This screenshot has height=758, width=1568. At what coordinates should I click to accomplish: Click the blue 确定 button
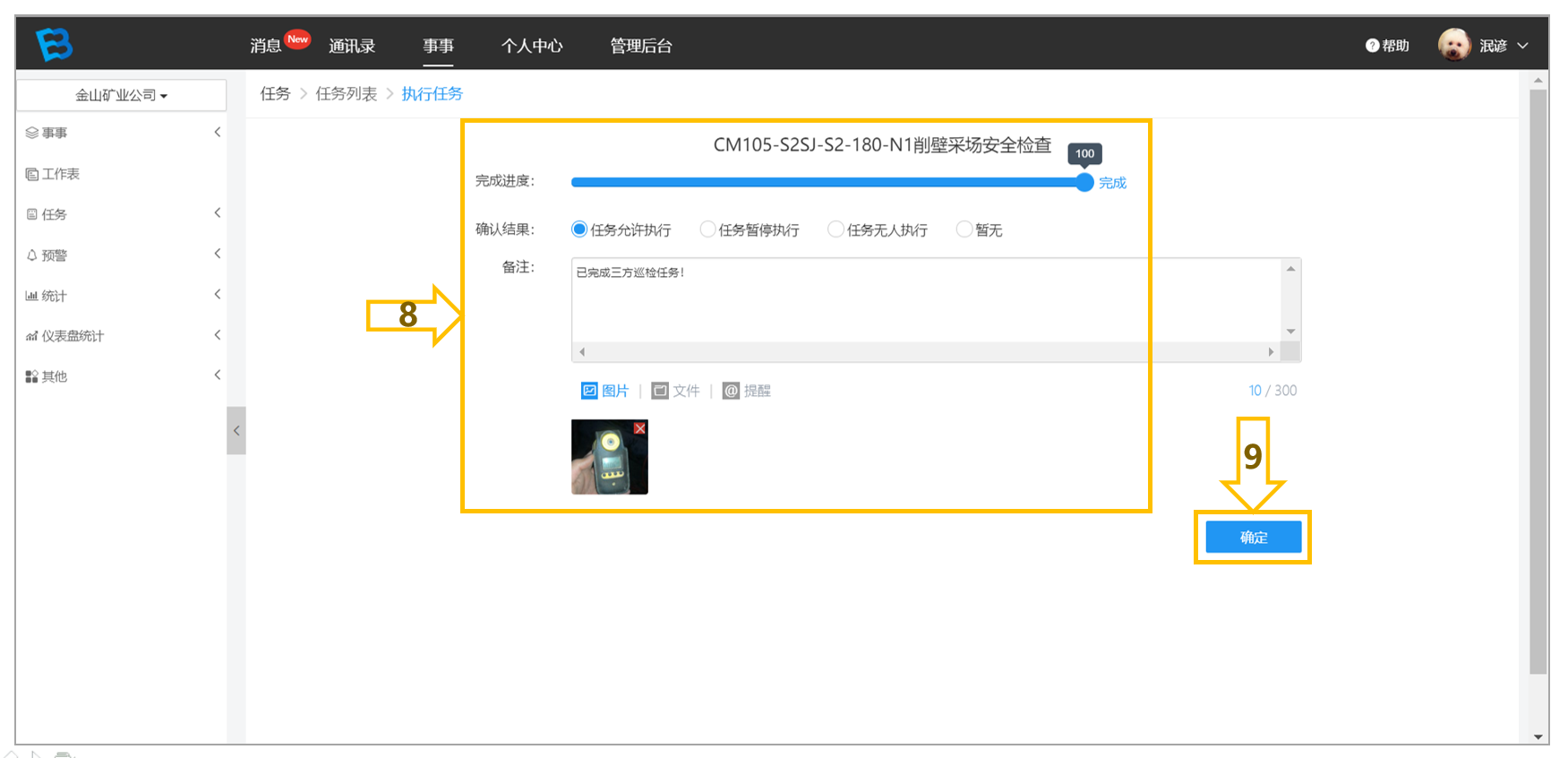[x=1254, y=537]
